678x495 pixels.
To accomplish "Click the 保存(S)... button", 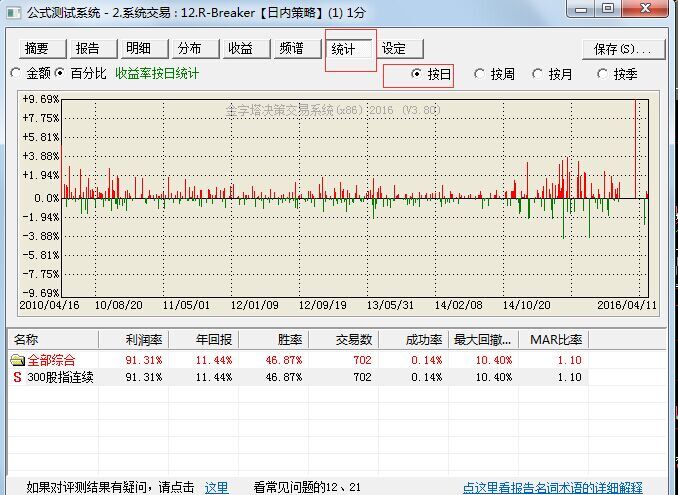I will point(620,48).
